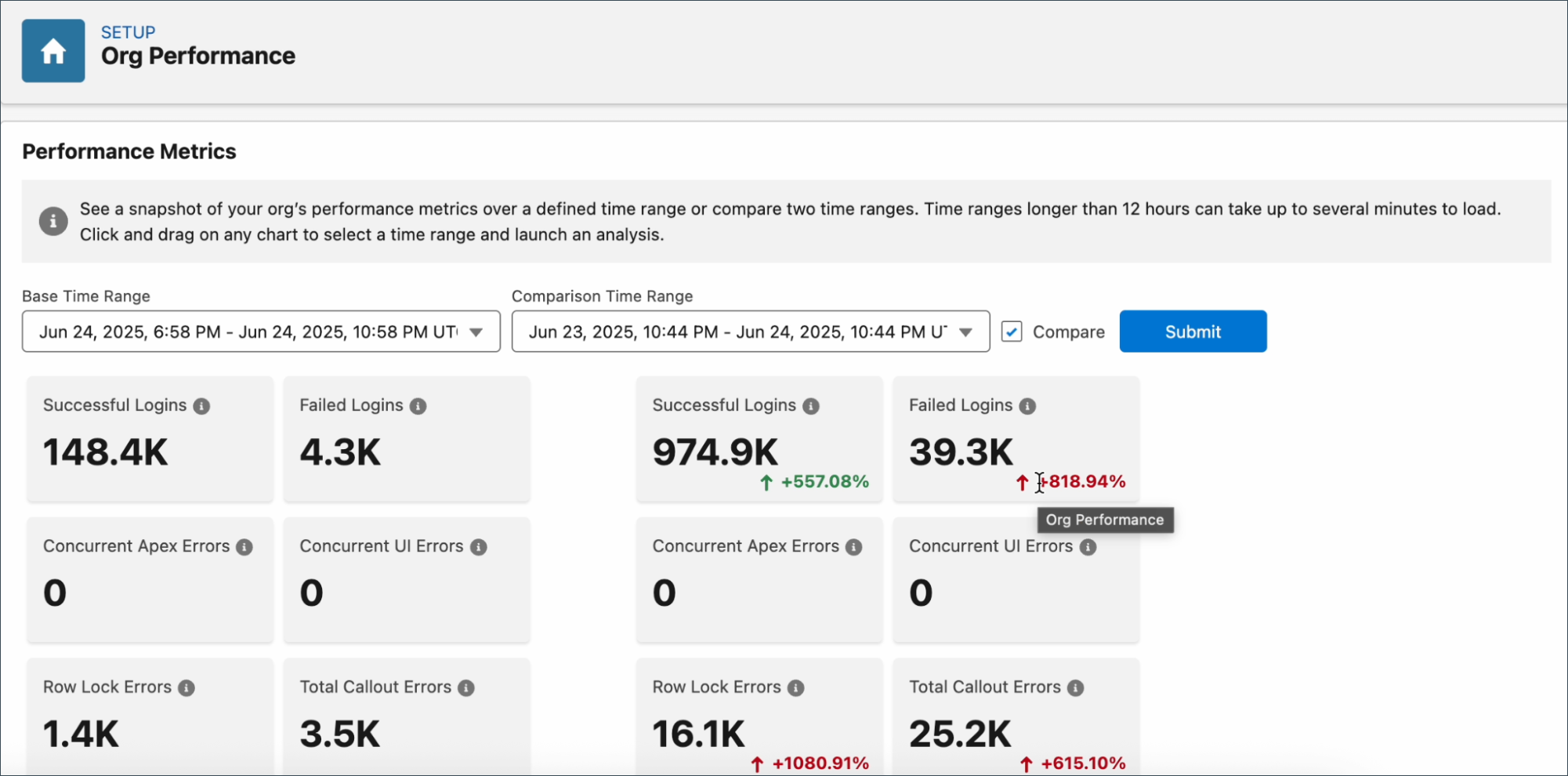Viewport: 1568px width, 776px height.
Task: Click the info icon beside Successful Logins 148.4K
Action: [202, 406]
